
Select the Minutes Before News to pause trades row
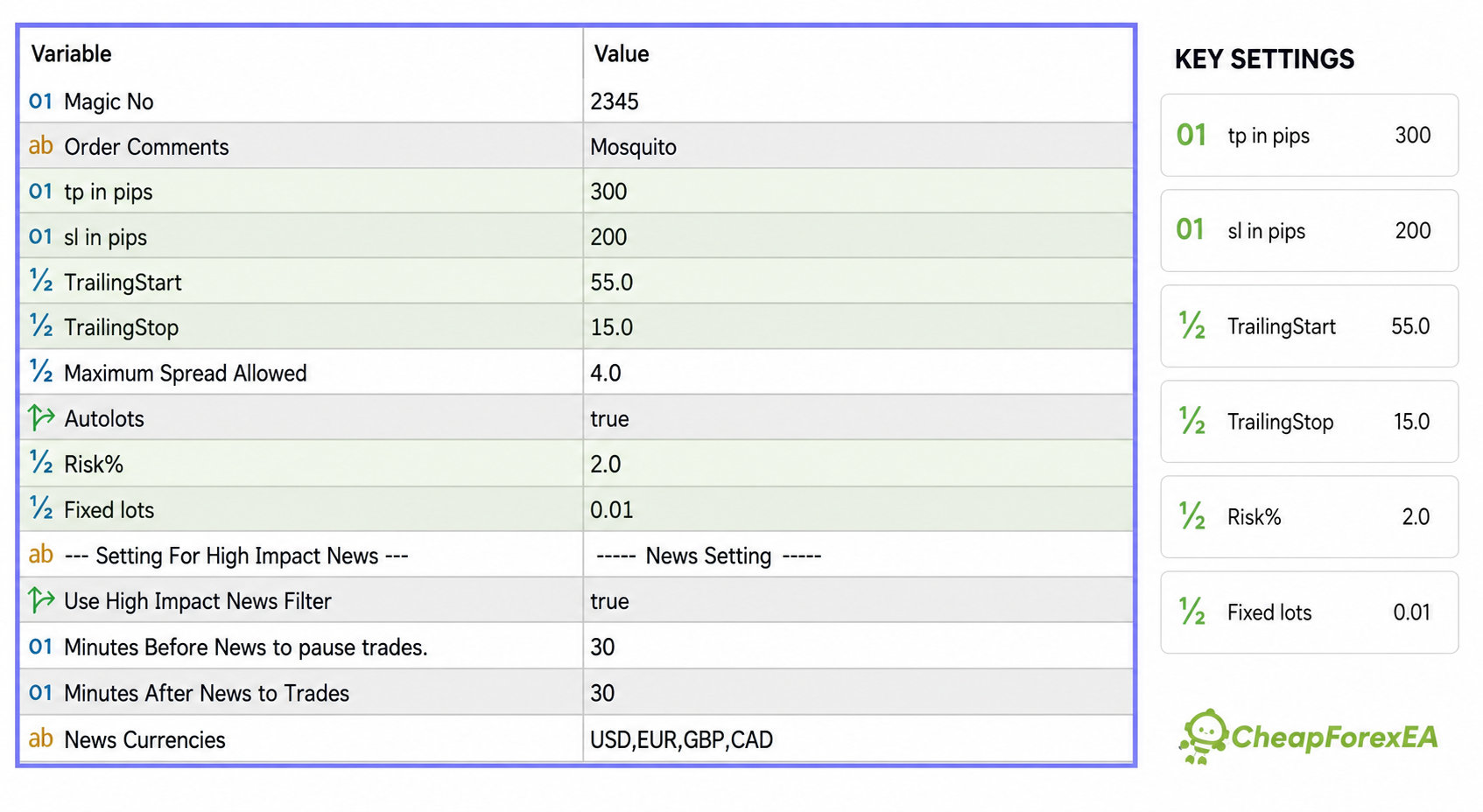(577, 647)
